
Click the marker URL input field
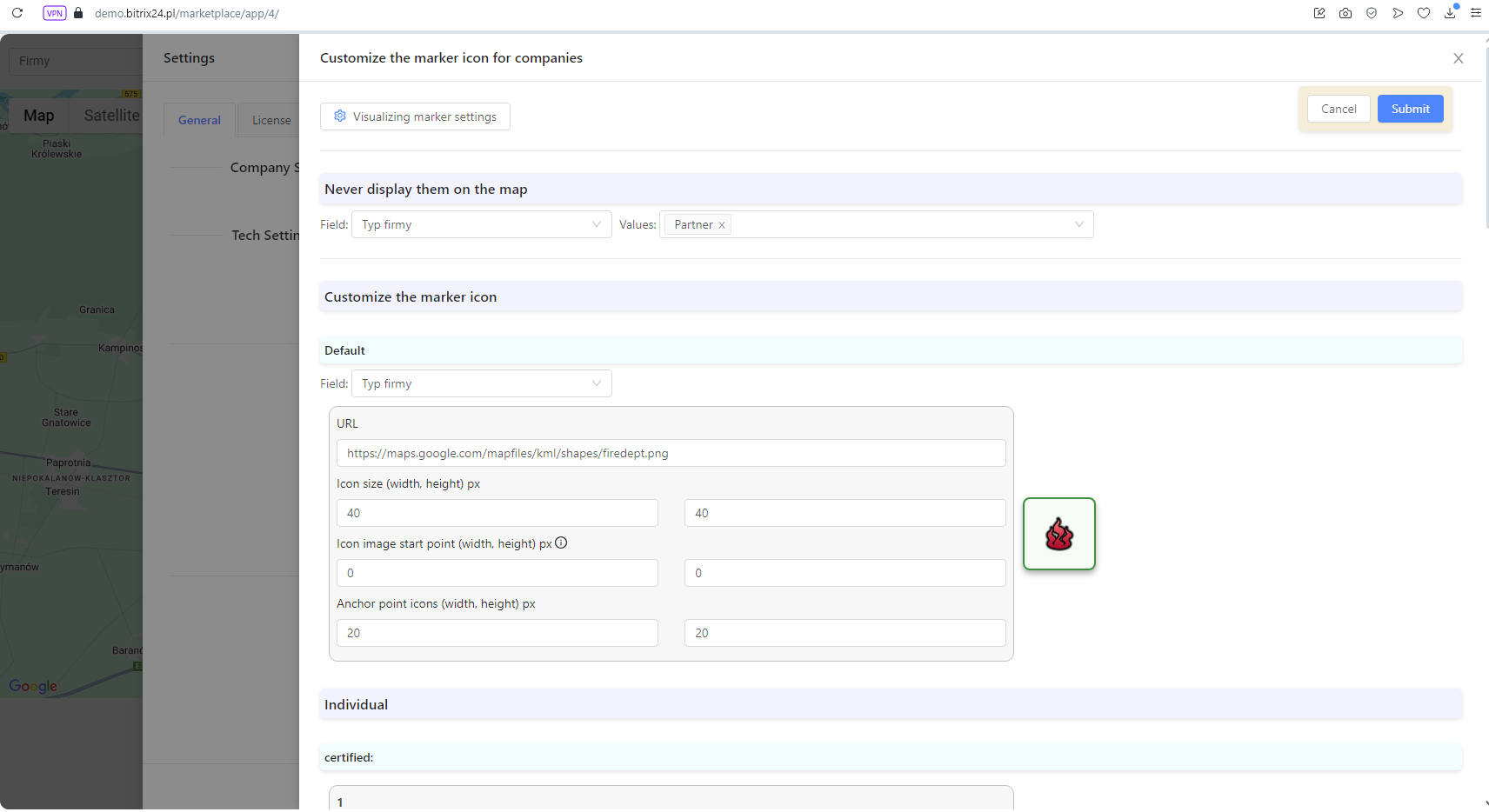[x=671, y=454]
